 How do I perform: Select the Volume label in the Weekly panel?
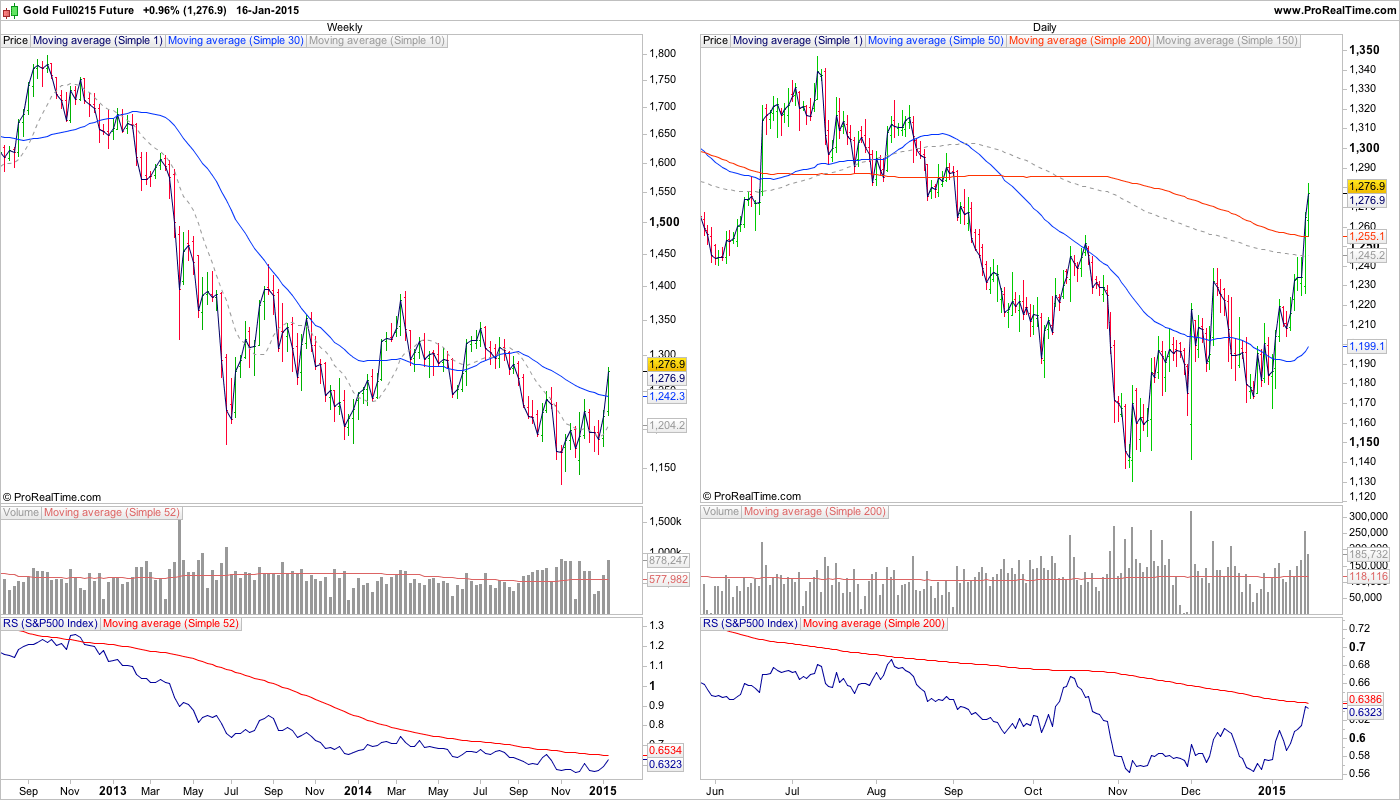[21, 512]
